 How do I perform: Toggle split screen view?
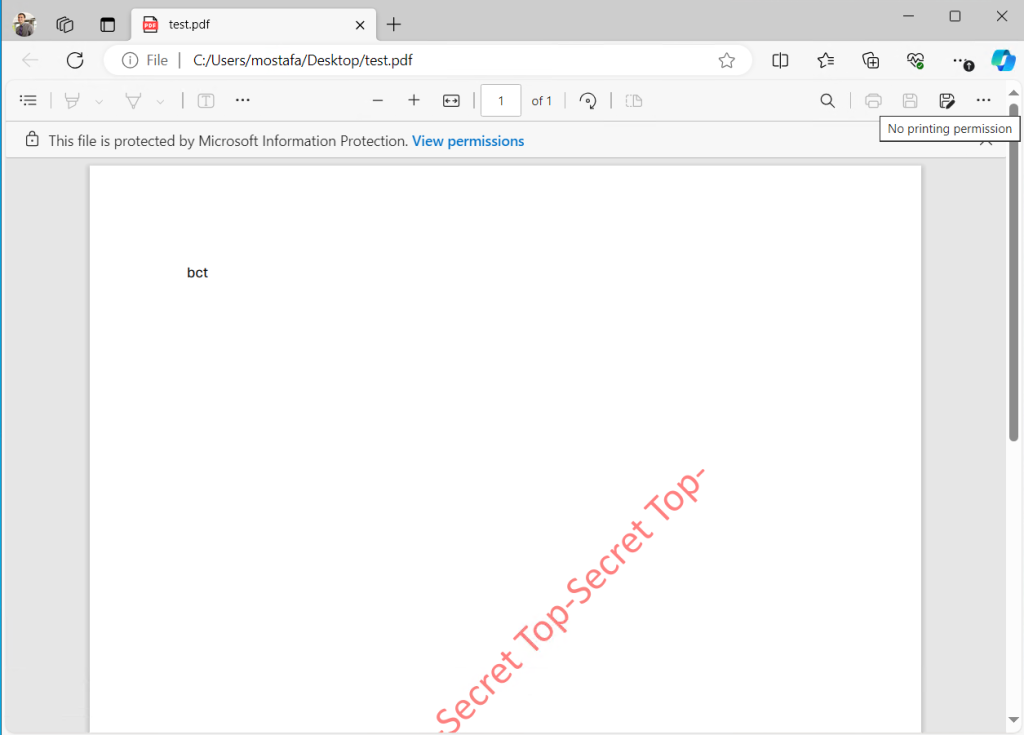(x=780, y=61)
